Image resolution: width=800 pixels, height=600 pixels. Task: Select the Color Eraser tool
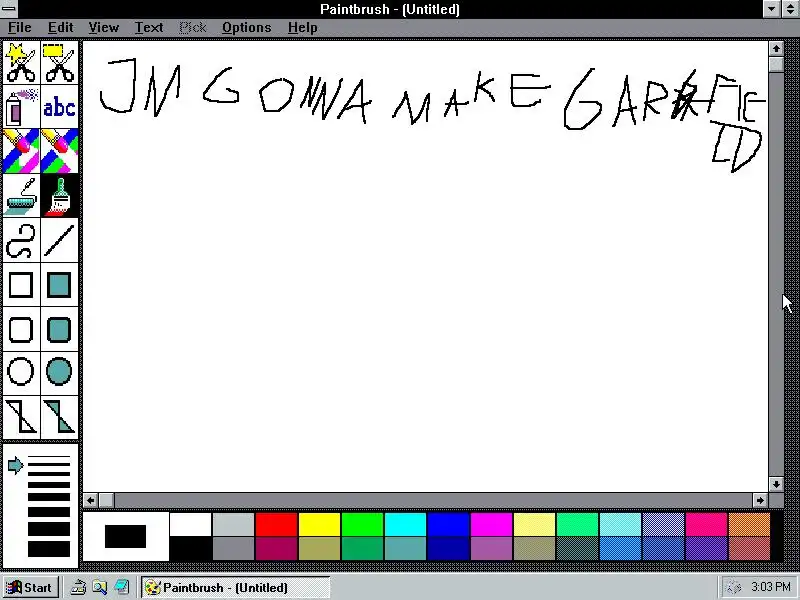coord(21,151)
